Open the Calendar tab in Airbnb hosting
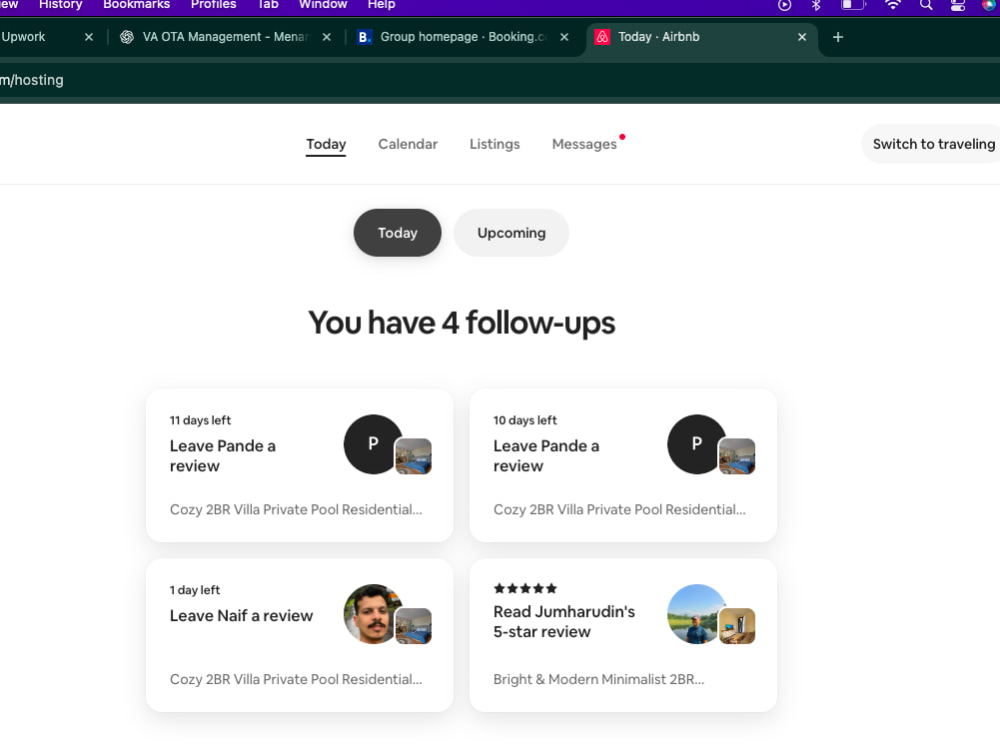Screen dimensions: 1000x750 (x=408, y=144)
